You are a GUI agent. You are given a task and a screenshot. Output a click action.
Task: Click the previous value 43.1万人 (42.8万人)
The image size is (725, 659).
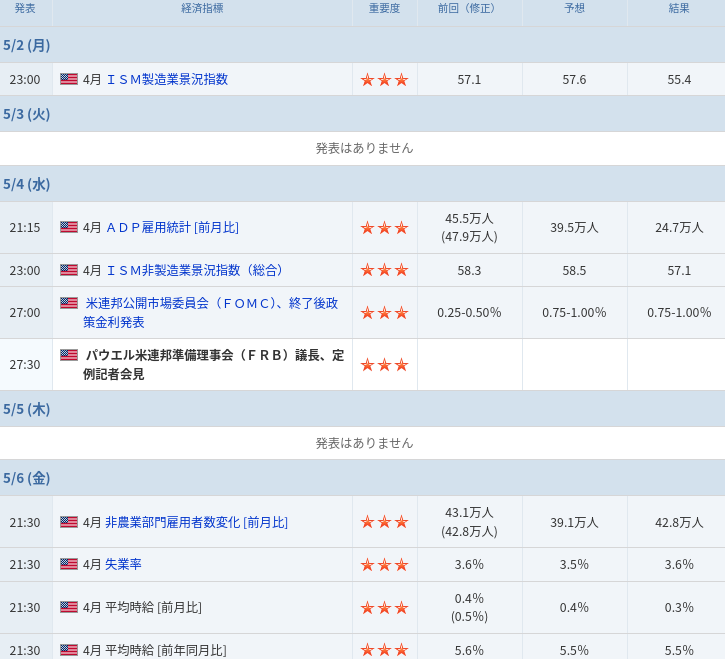(469, 522)
